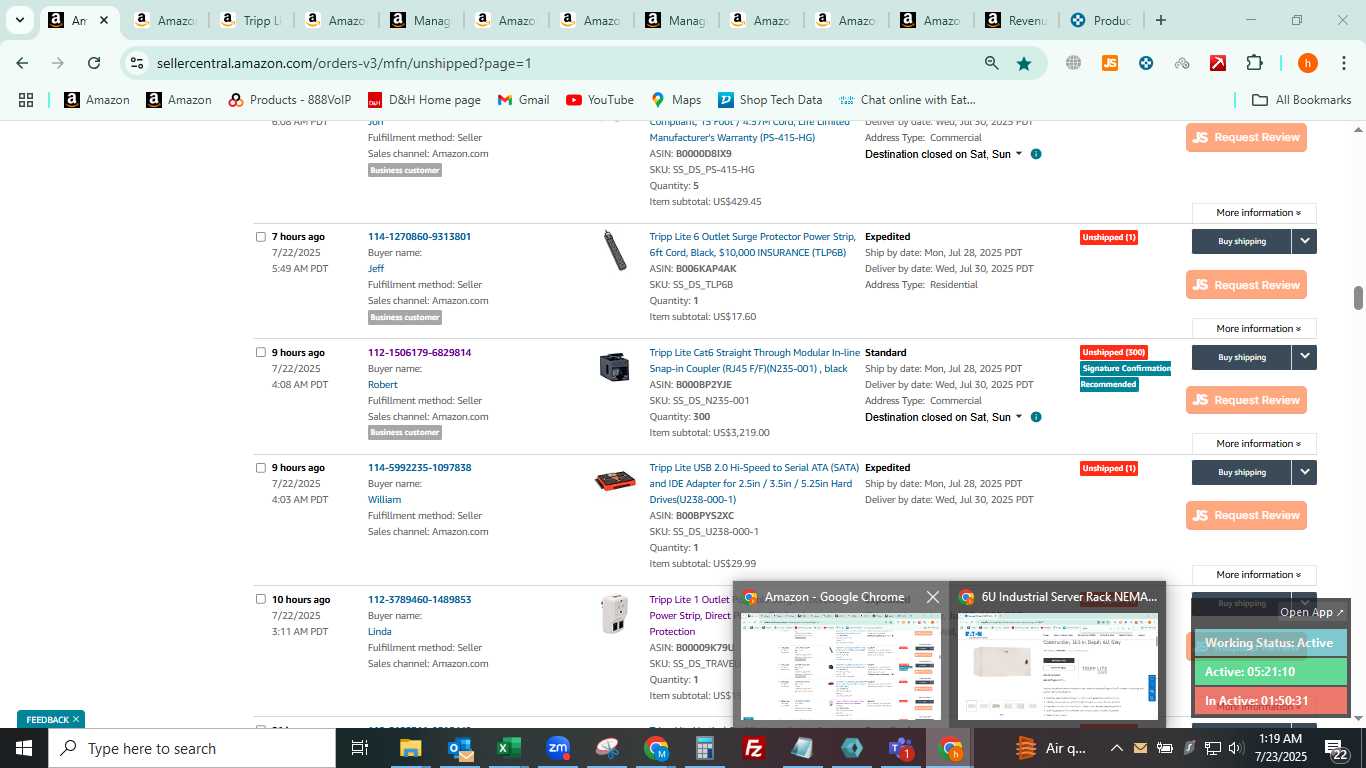Screen dimensions: 1366x768
Task: Expand Destination closed dropdown in Robert's order
Action: coord(1019,417)
